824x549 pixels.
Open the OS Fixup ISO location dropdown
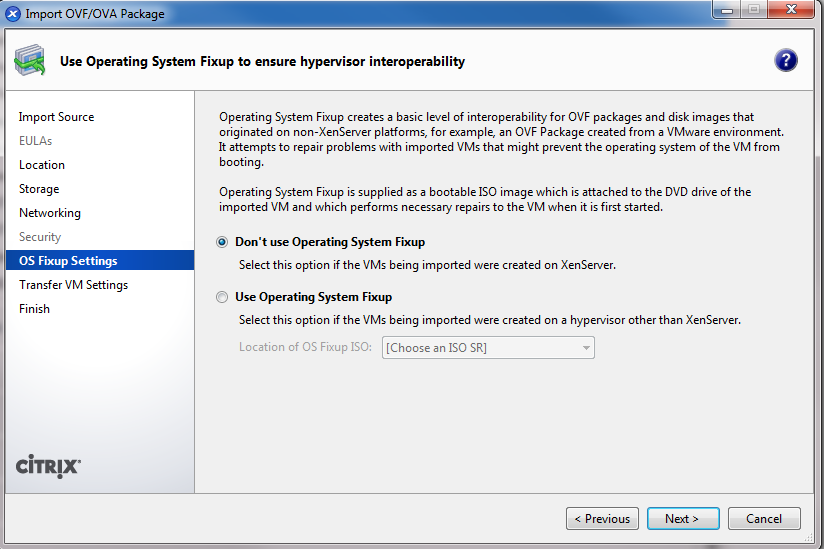(488, 348)
